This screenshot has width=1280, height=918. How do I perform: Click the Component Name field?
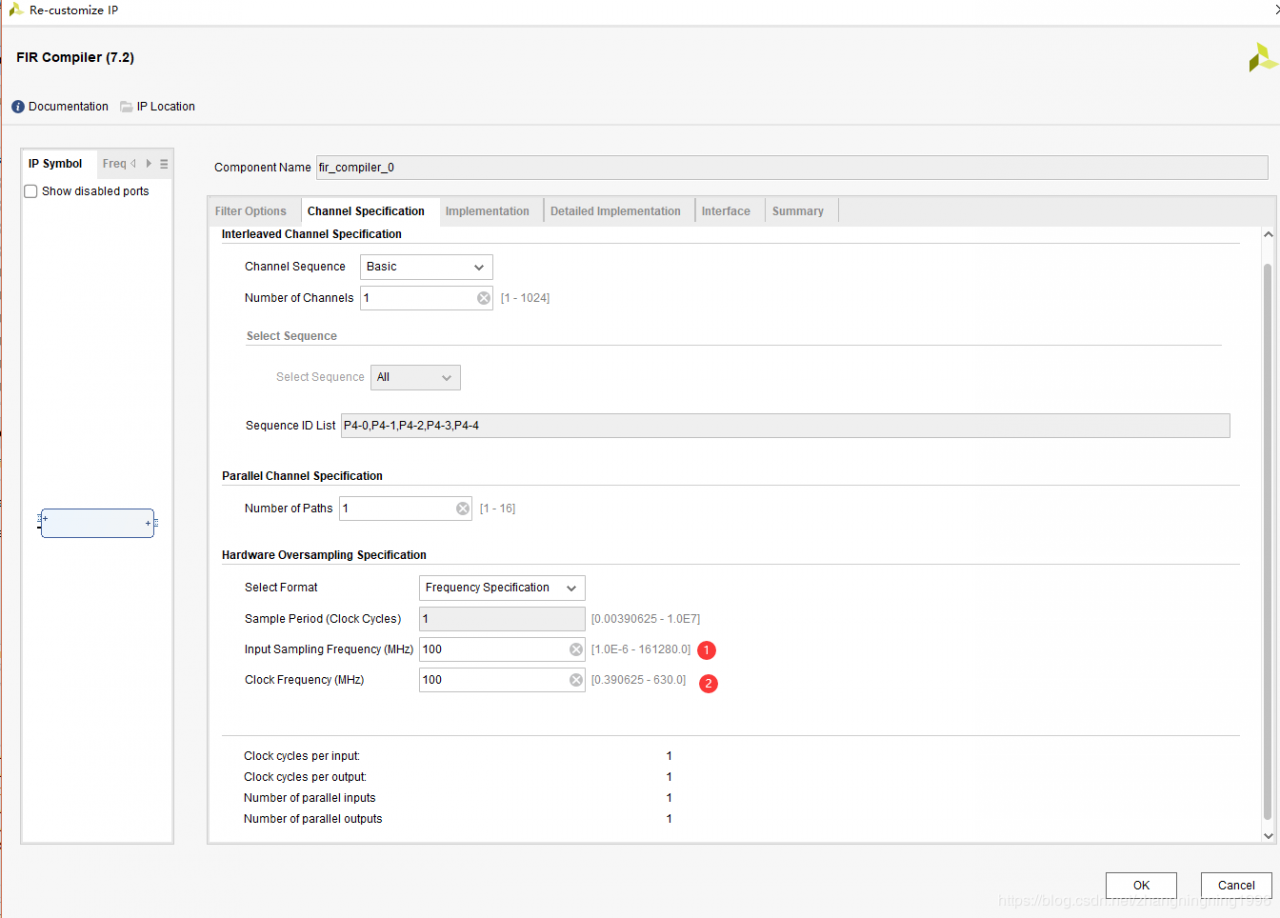tap(792, 168)
